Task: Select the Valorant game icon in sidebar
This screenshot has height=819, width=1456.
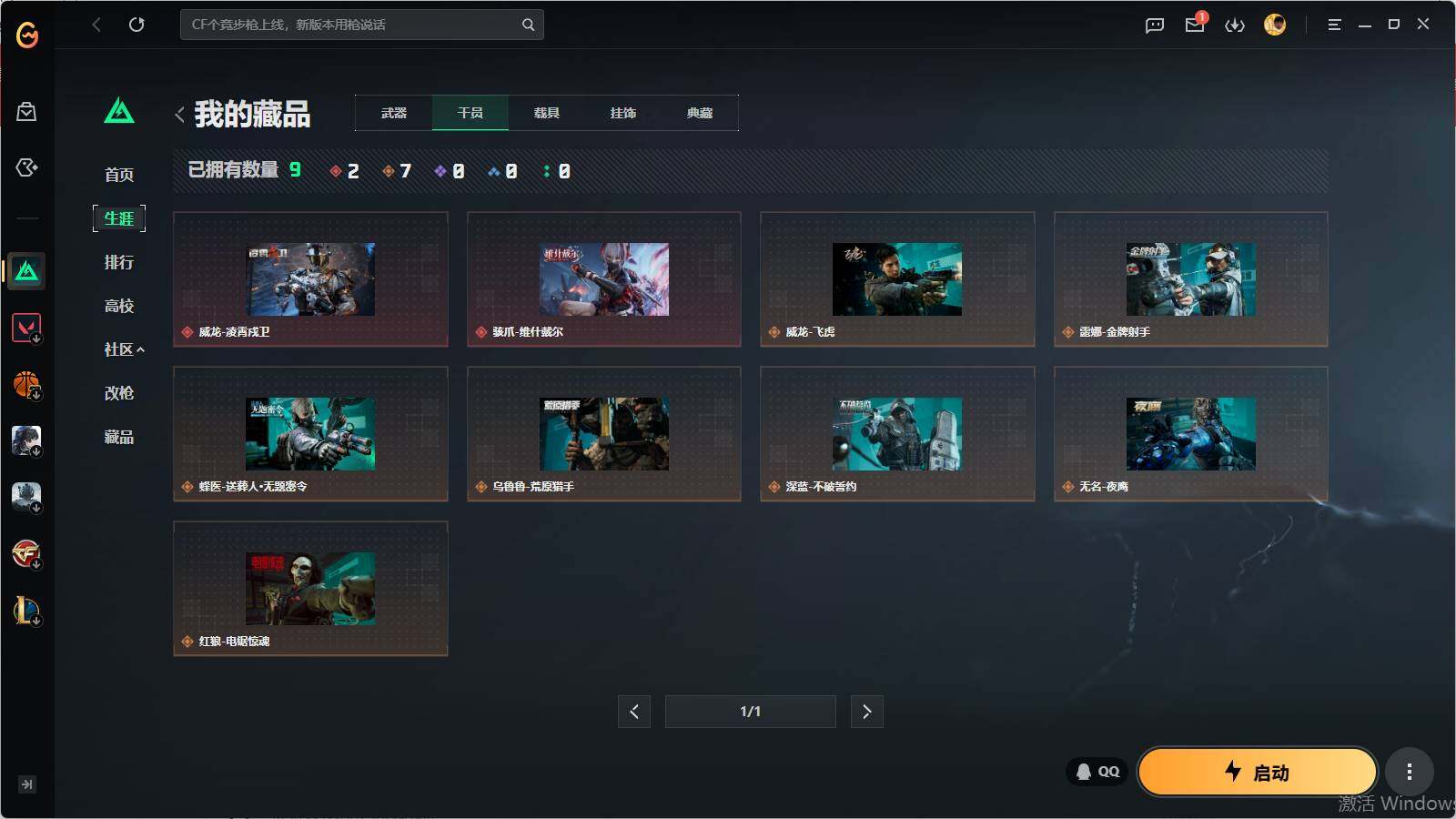Action: click(27, 328)
